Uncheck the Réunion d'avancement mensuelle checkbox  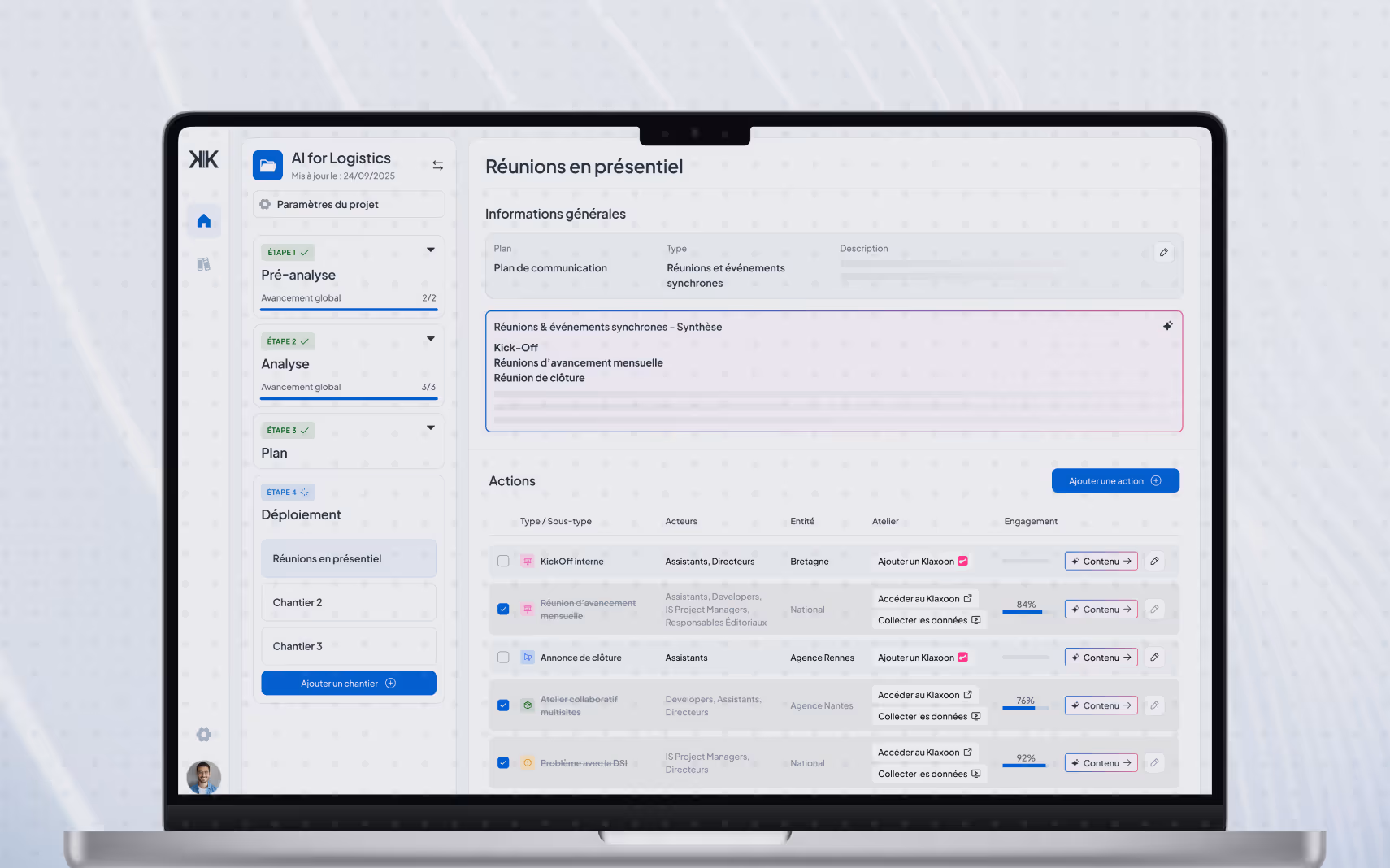coord(503,610)
